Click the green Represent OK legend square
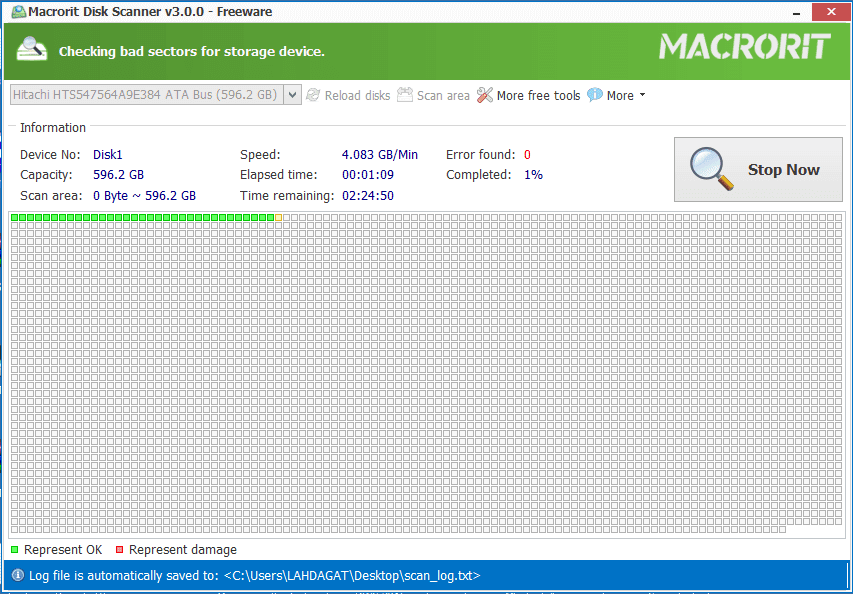 coord(14,549)
